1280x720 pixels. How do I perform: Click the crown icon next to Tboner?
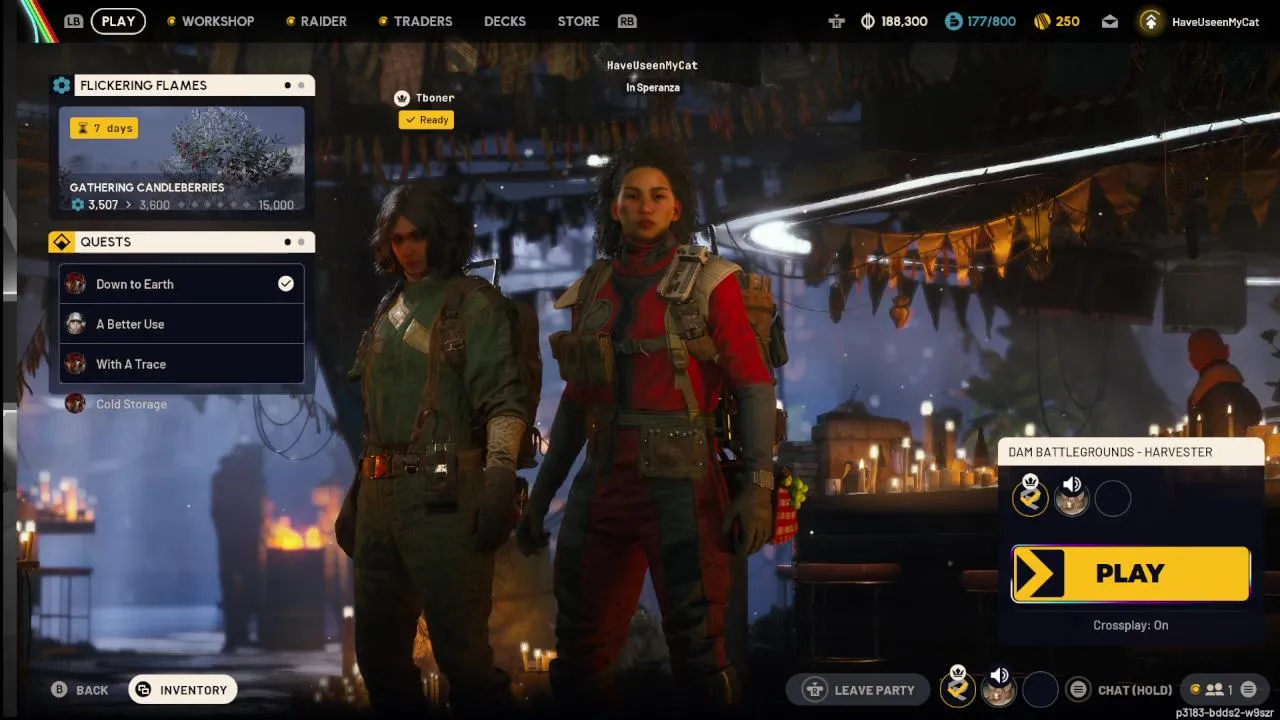[x=402, y=98]
